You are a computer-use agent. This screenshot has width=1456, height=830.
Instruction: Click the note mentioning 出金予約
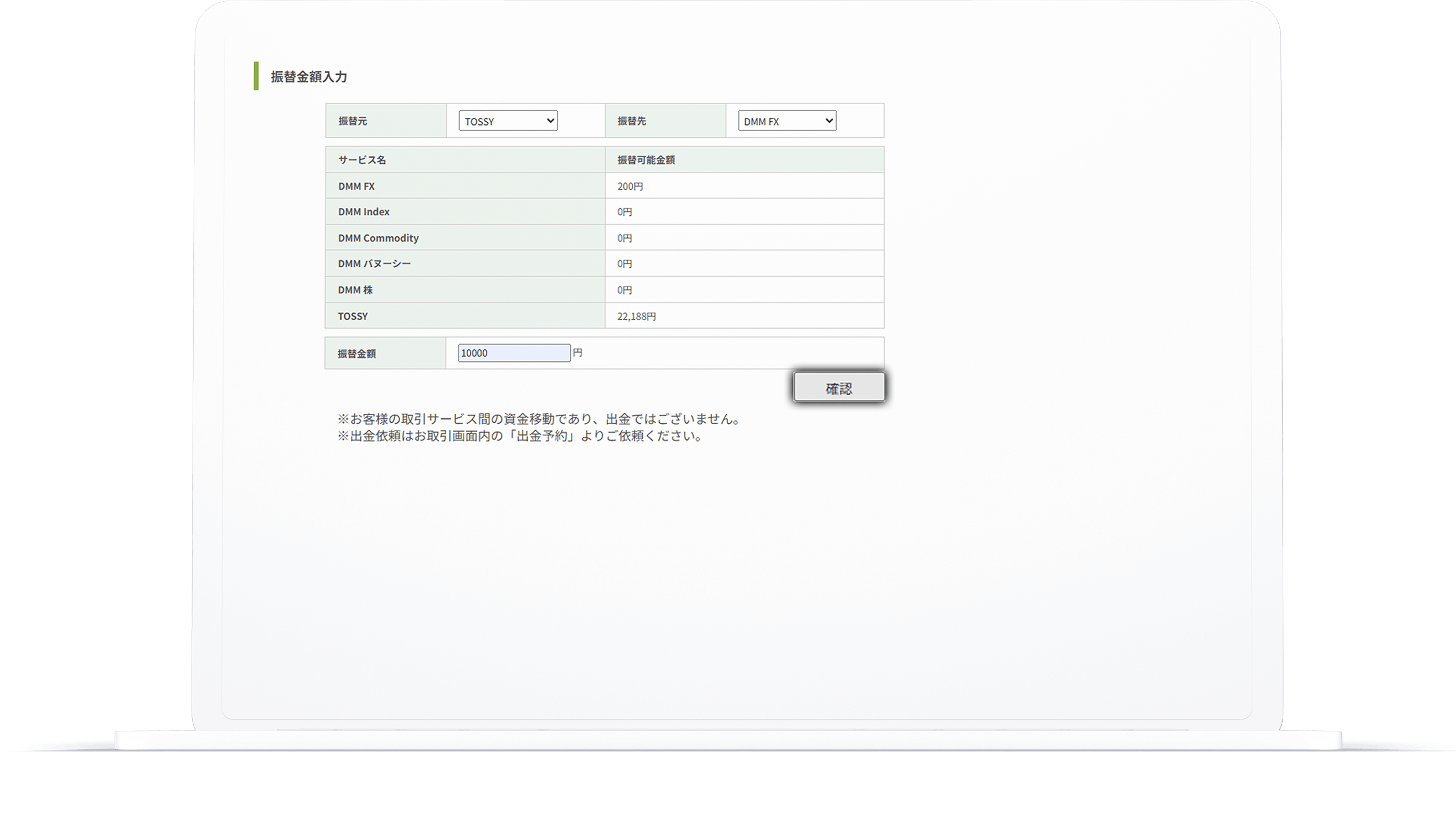(x=522, y=437)
